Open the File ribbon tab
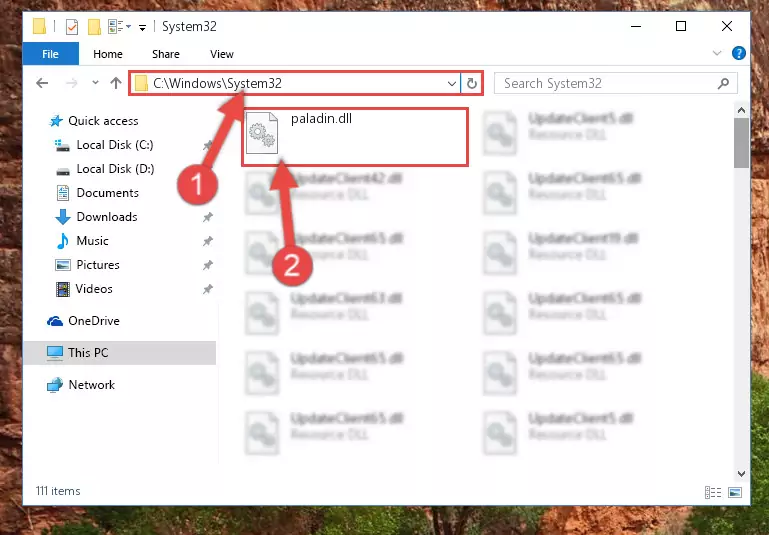Screen dimensions: 769x535 click(51, 54)
